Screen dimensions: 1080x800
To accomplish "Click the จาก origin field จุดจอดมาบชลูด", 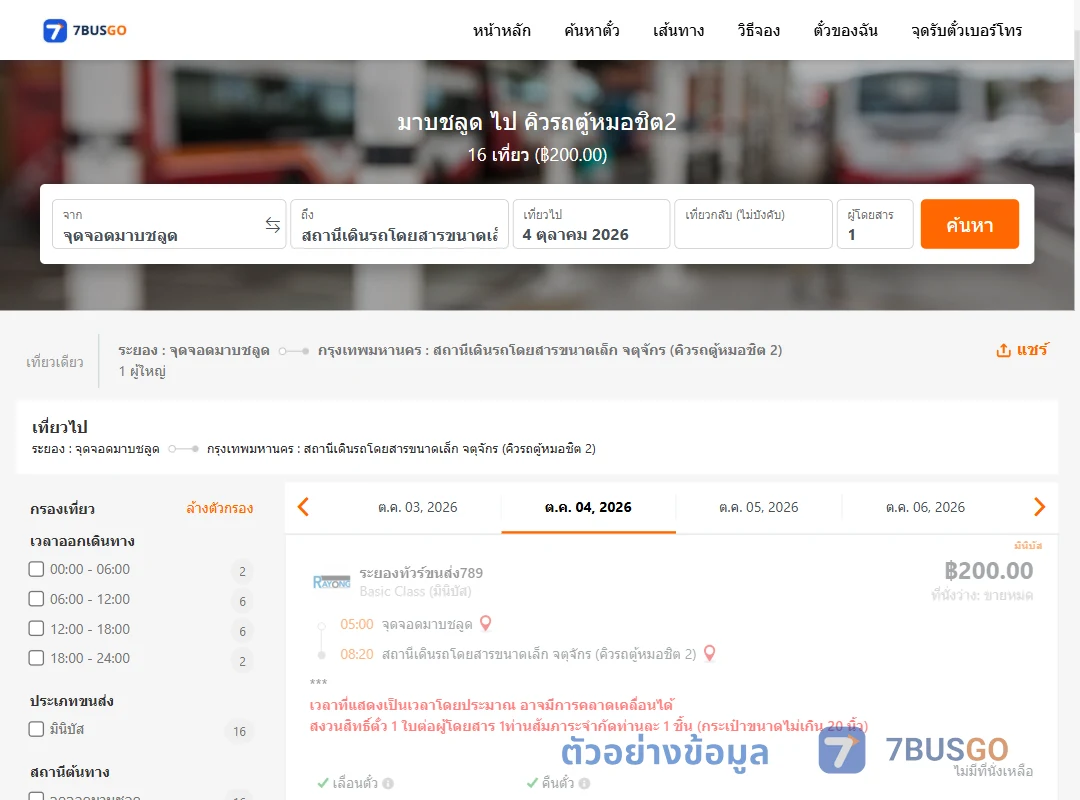I will click(x=169, y=224).
